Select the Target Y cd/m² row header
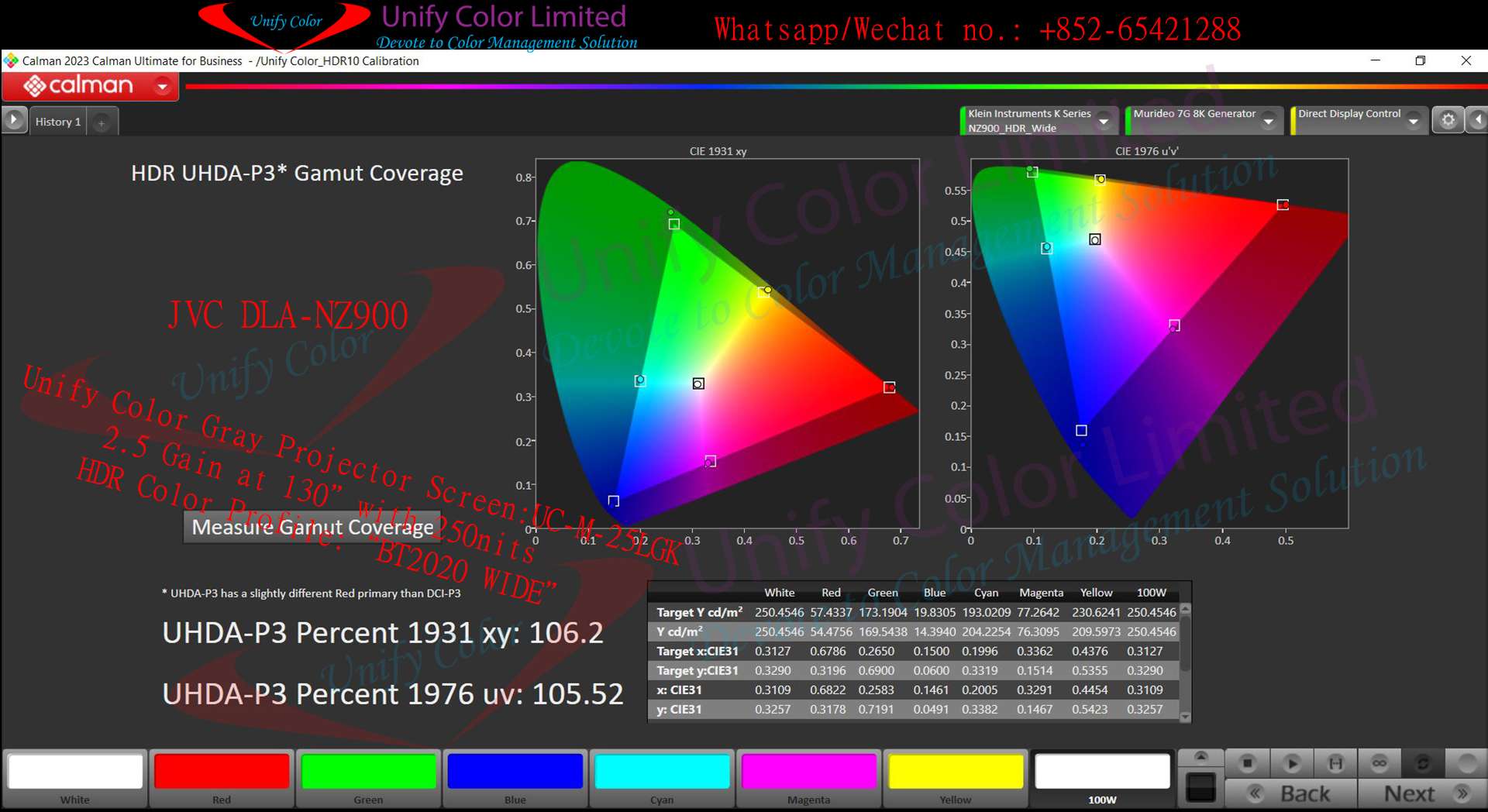The height and width of the screenshot is (812, 1488). [x=699, y=612]
